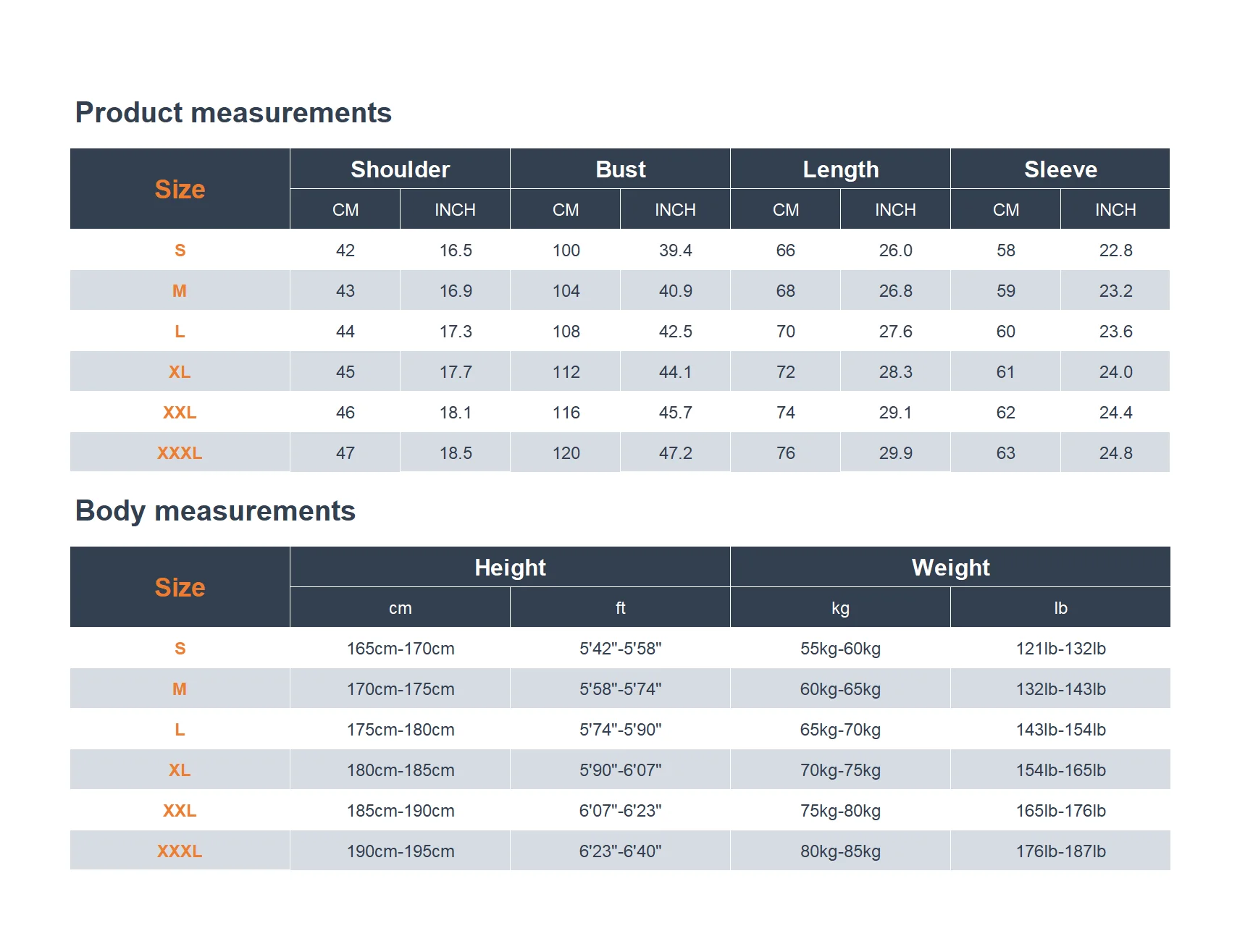The height and width of the screenshot is (952, 1253).
Task: Select the Bust column header
Action: pyautogui.click(x=620, y=169)
